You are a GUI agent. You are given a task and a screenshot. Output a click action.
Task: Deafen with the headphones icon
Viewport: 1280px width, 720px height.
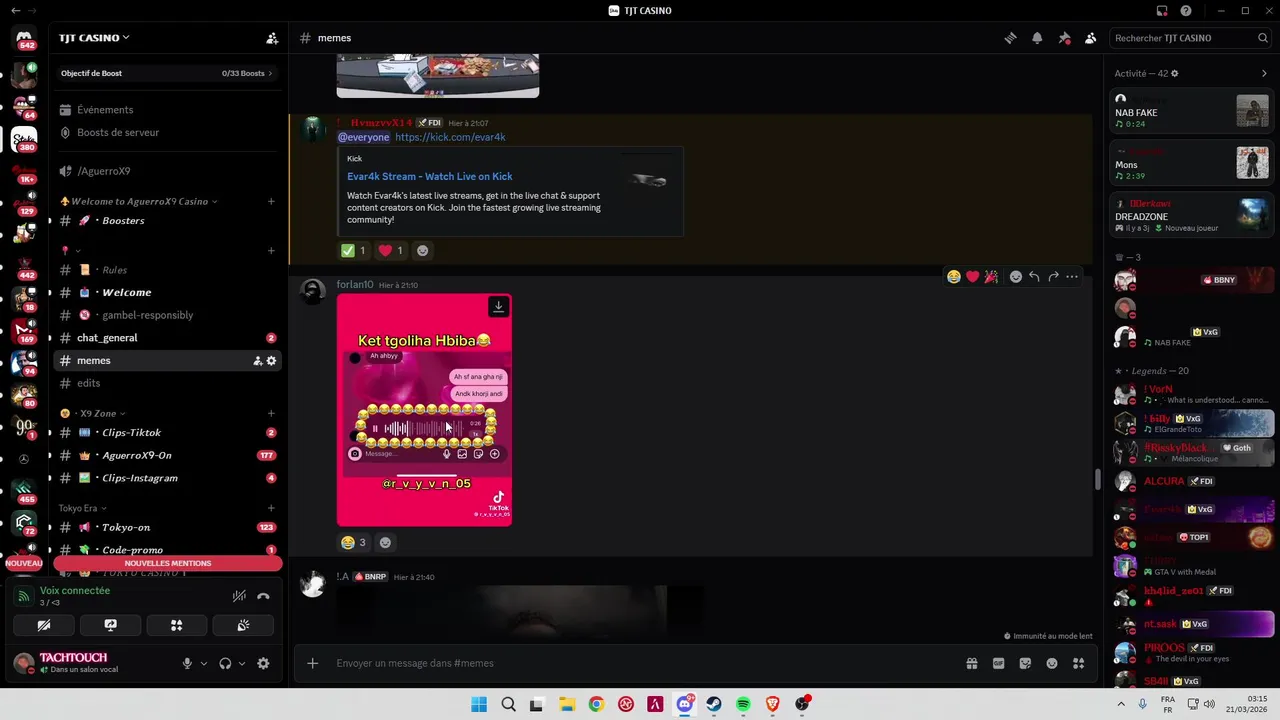[225, 663]
